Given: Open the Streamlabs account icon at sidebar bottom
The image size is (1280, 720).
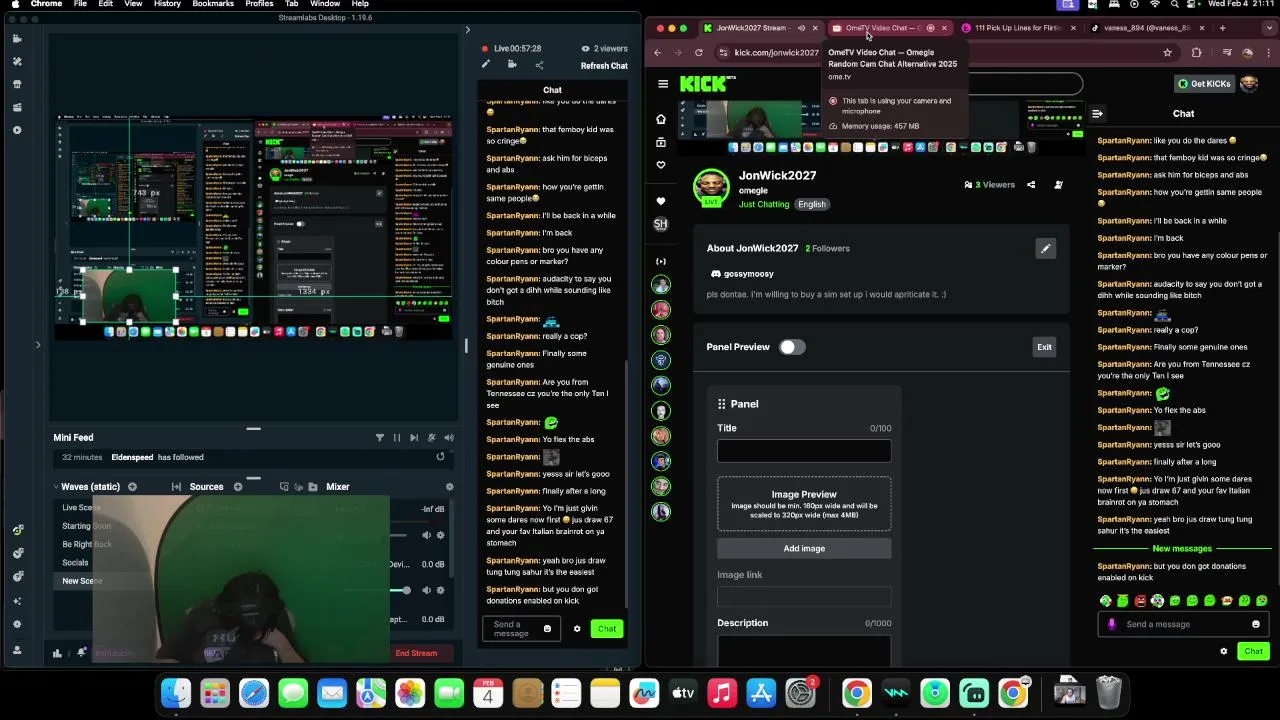Looking at the screenshot, I should click(x=17, y=650).
